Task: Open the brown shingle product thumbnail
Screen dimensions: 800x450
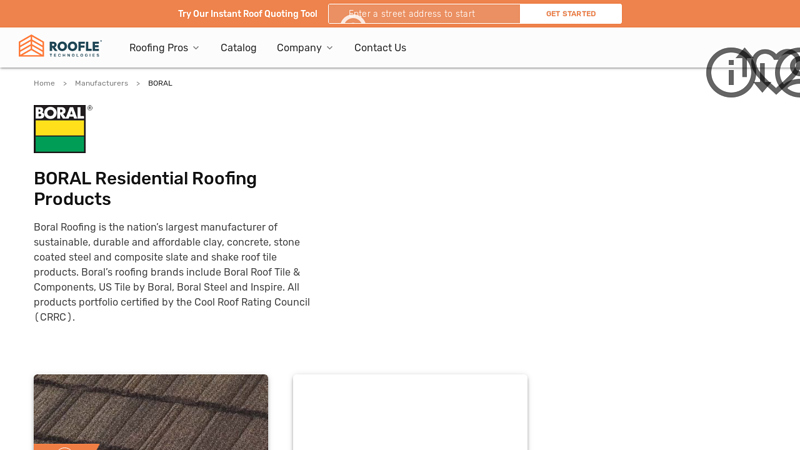Action: point(151,412)
